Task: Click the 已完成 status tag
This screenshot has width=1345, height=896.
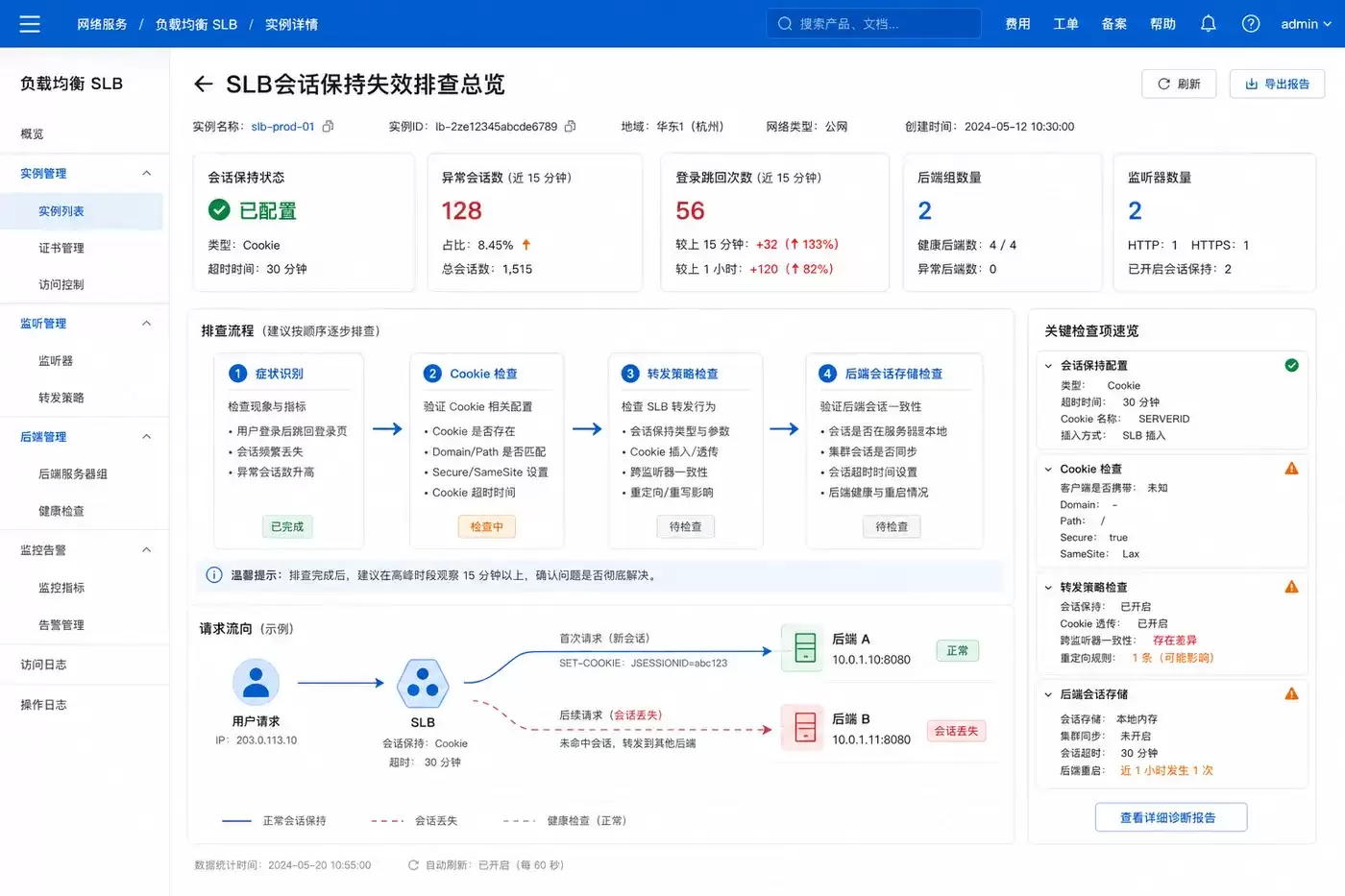Action: 287,526
